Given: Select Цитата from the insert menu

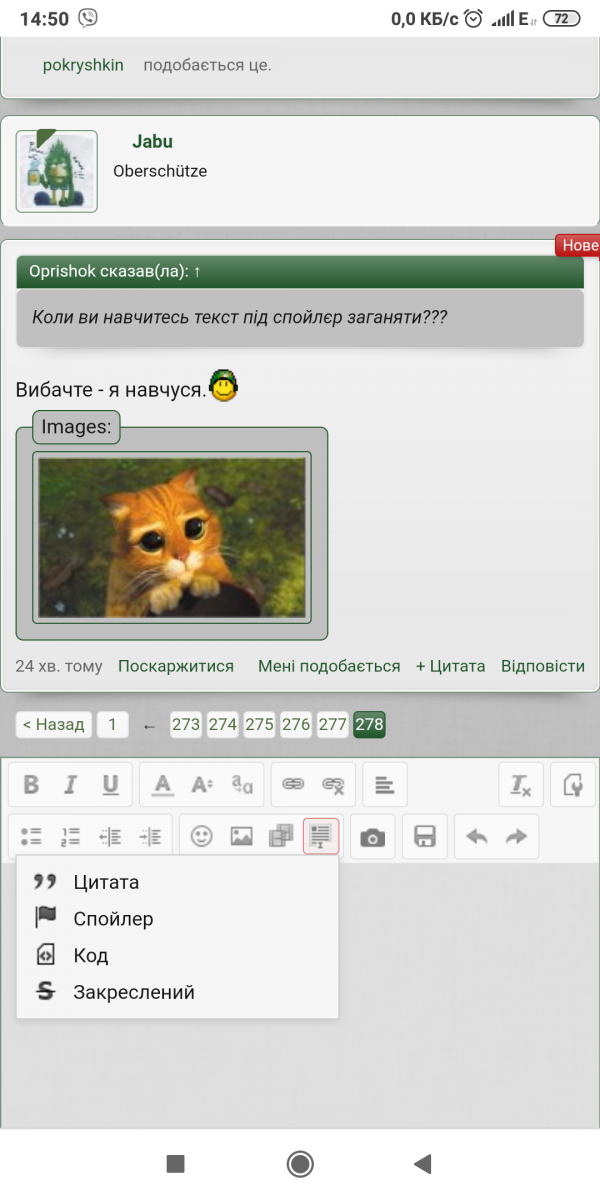Looking at the screenshot, I should click(x=177, y=882).
